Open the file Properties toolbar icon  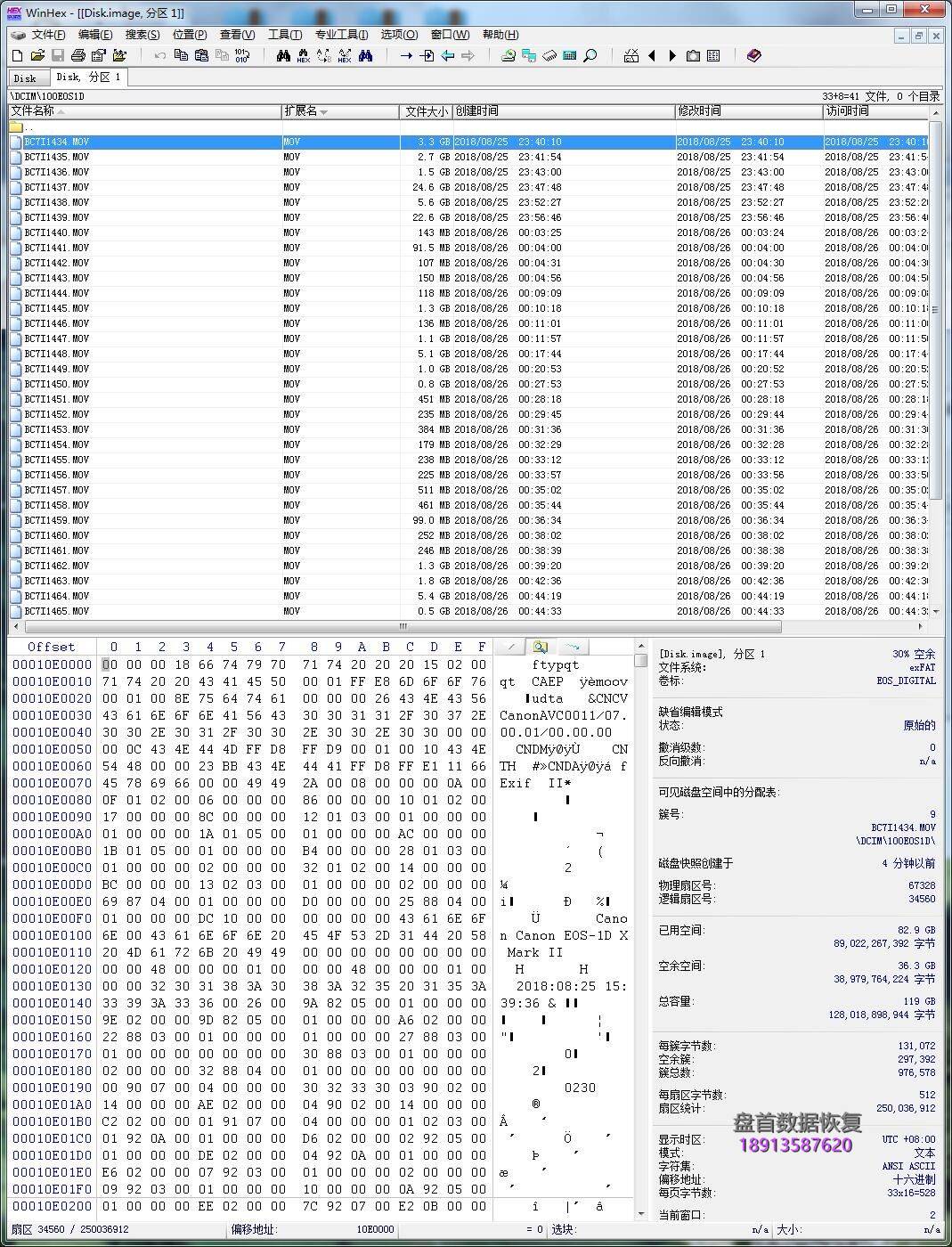click(98, 55)
